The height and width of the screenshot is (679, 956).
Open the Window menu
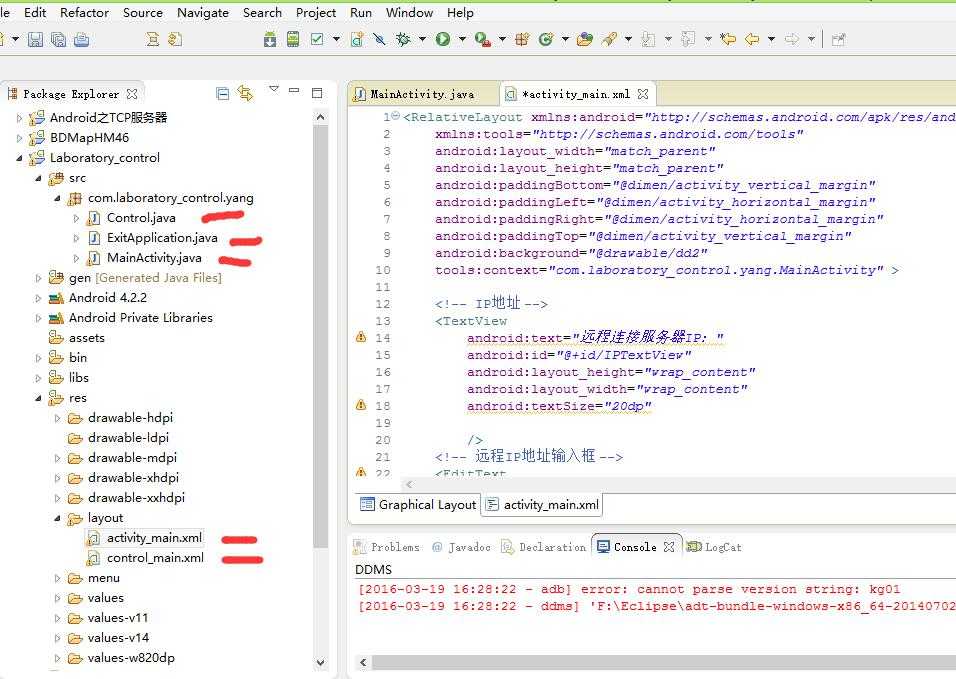409,12
